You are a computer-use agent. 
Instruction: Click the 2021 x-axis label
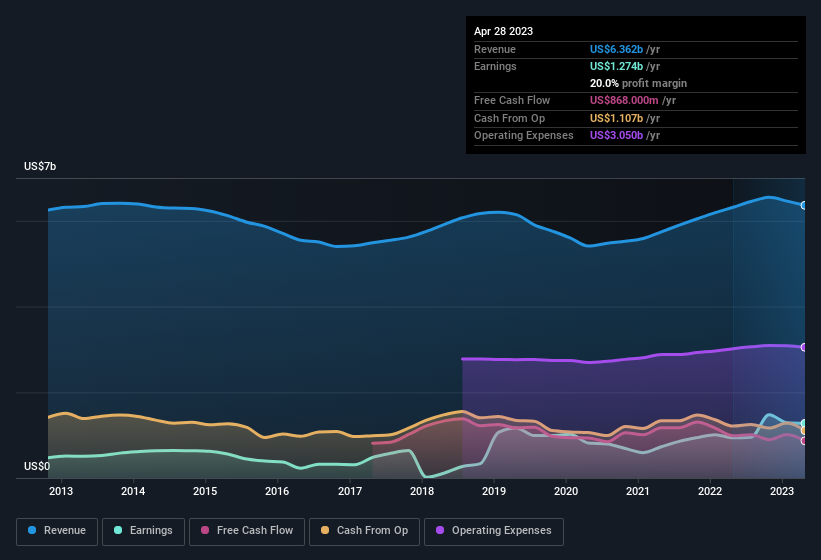click(638, 491)
